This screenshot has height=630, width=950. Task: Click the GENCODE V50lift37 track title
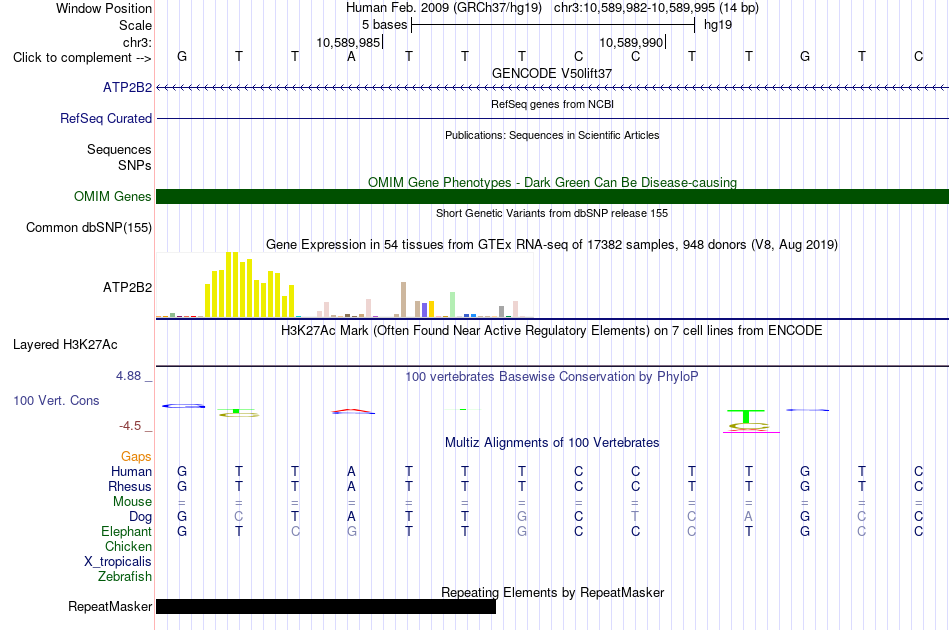[x=552, y=73]
